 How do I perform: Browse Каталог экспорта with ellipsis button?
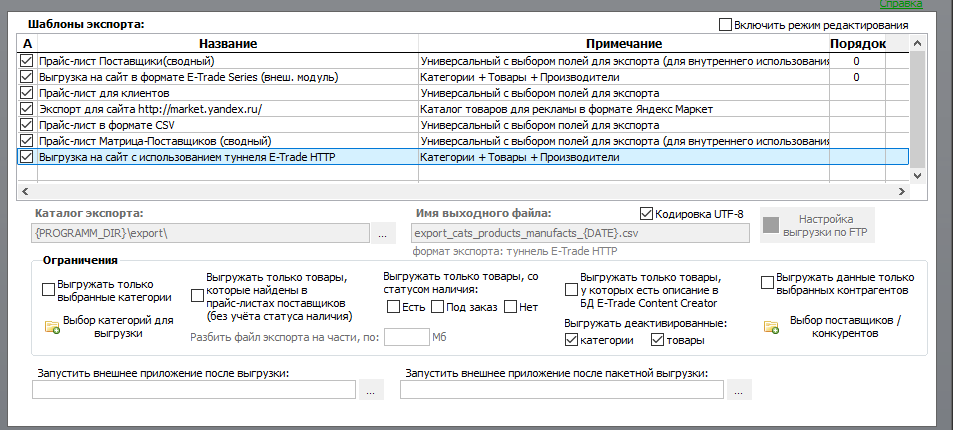382,234
